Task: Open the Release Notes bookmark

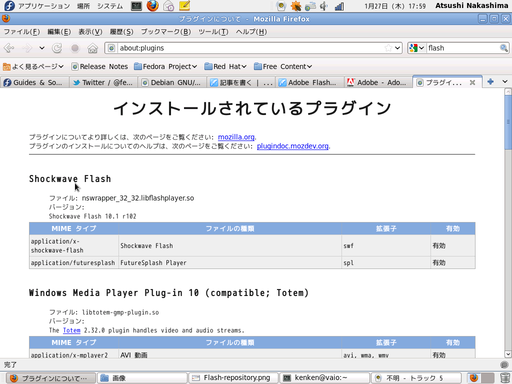Action: point(100,67)
